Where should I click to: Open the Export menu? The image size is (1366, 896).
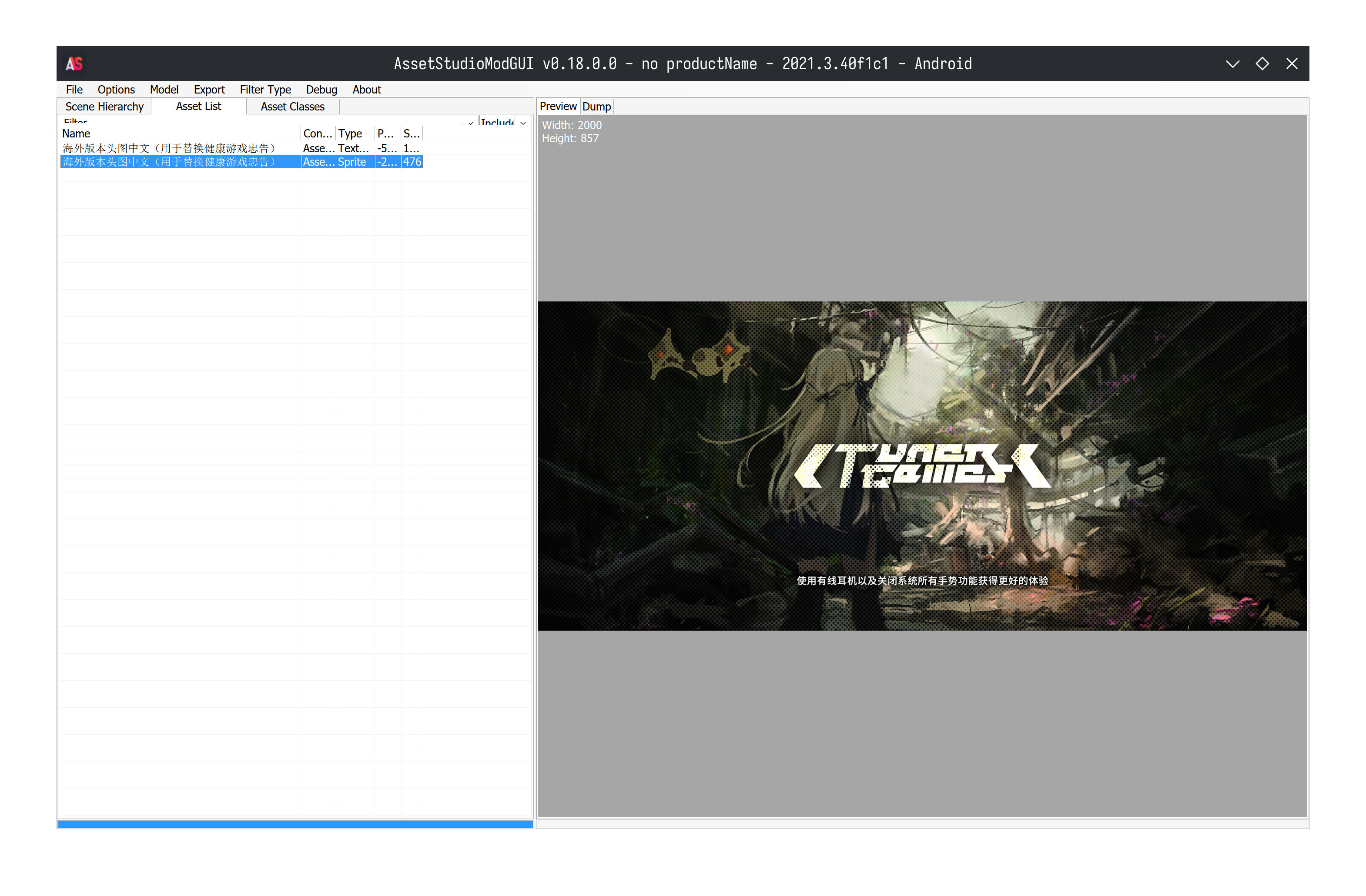click(x=209, y=90)
